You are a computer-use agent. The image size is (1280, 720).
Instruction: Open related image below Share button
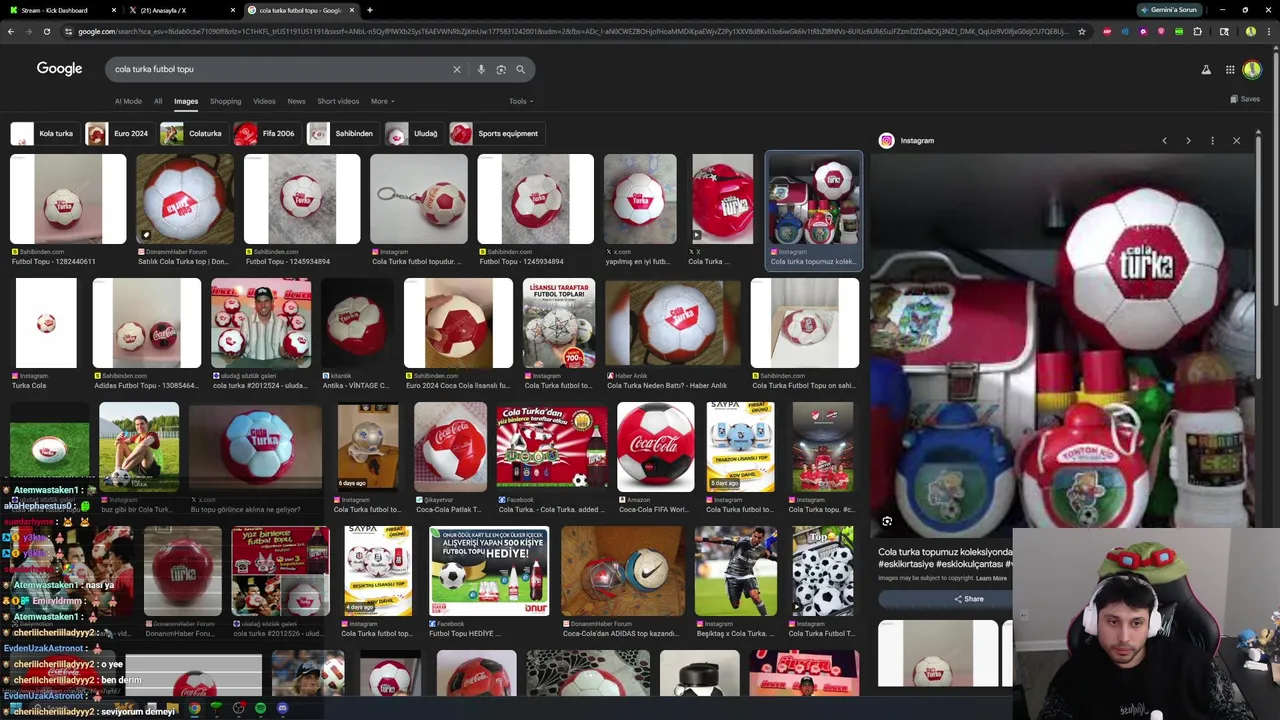938,654
